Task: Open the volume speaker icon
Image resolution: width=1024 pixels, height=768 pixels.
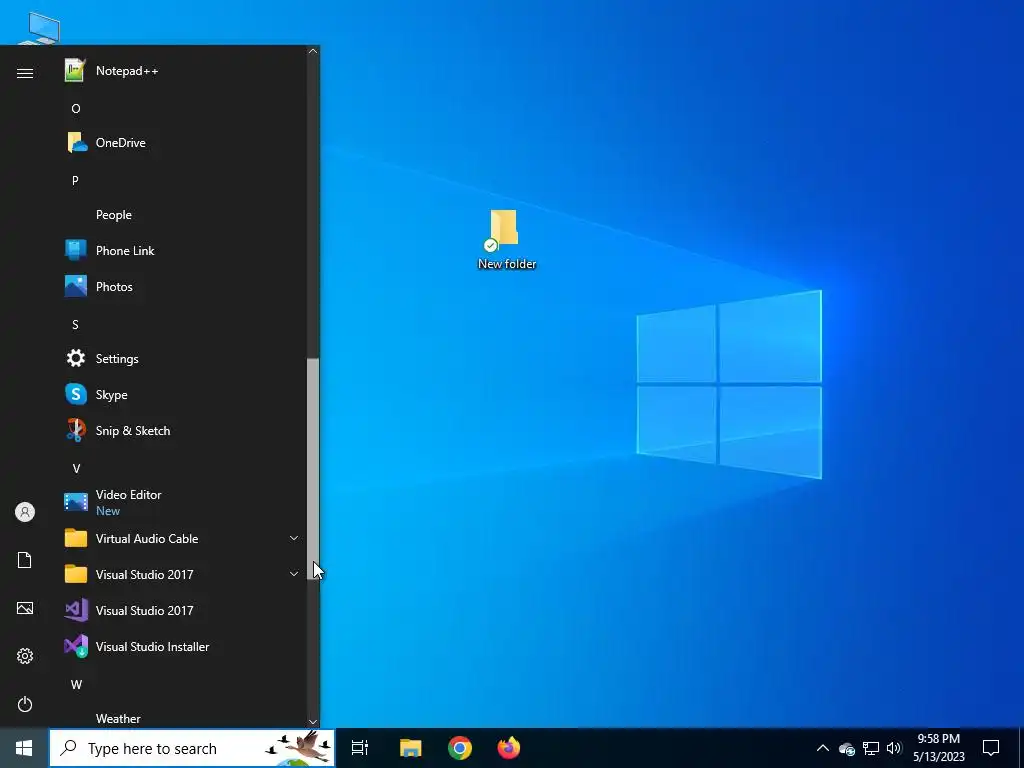Action: (894, 748)
